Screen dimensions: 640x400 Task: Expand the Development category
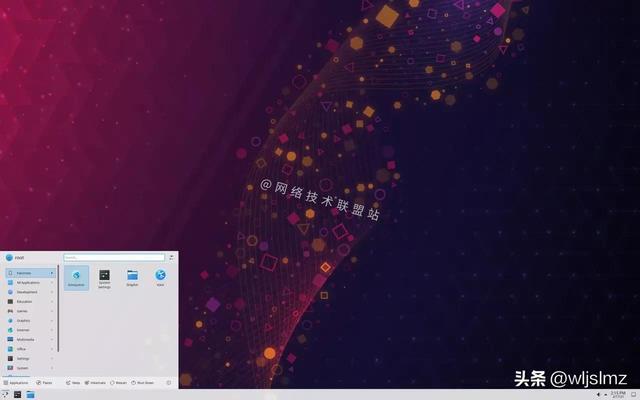pos(28,292)
